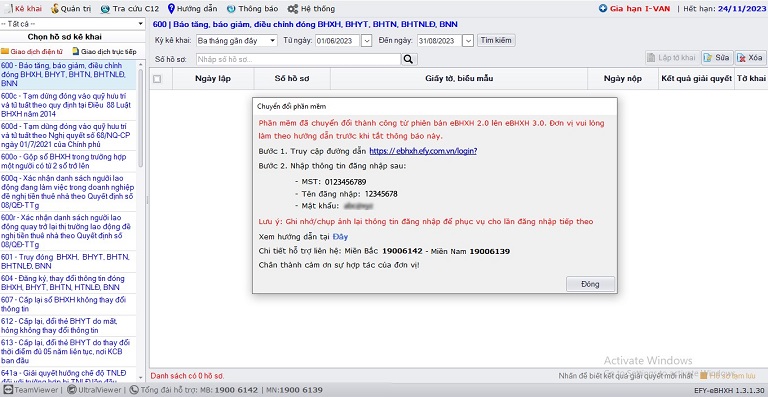Select form 641a Giải quyết chế độ TNLĐ
Image resolution: width=768 pixels, height=397 pixels.
[x=68, y=375]
